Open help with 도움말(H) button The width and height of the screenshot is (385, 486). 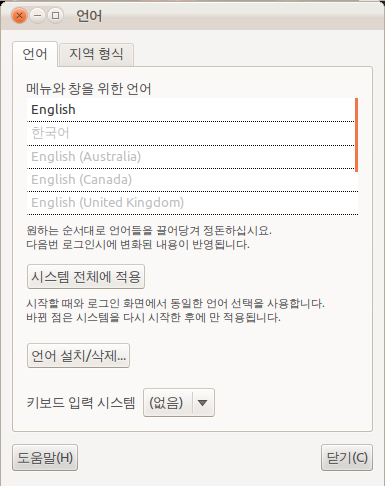point(45,458)
